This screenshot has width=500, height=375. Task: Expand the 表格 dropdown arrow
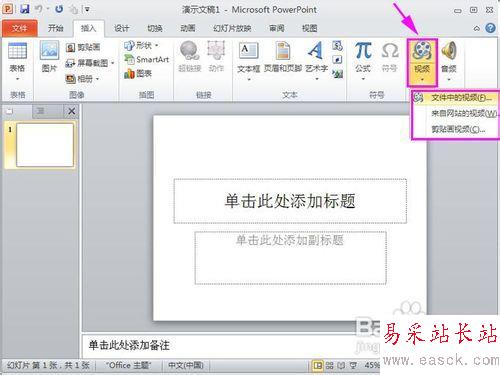pyautogui.click(x=17, y=79)
